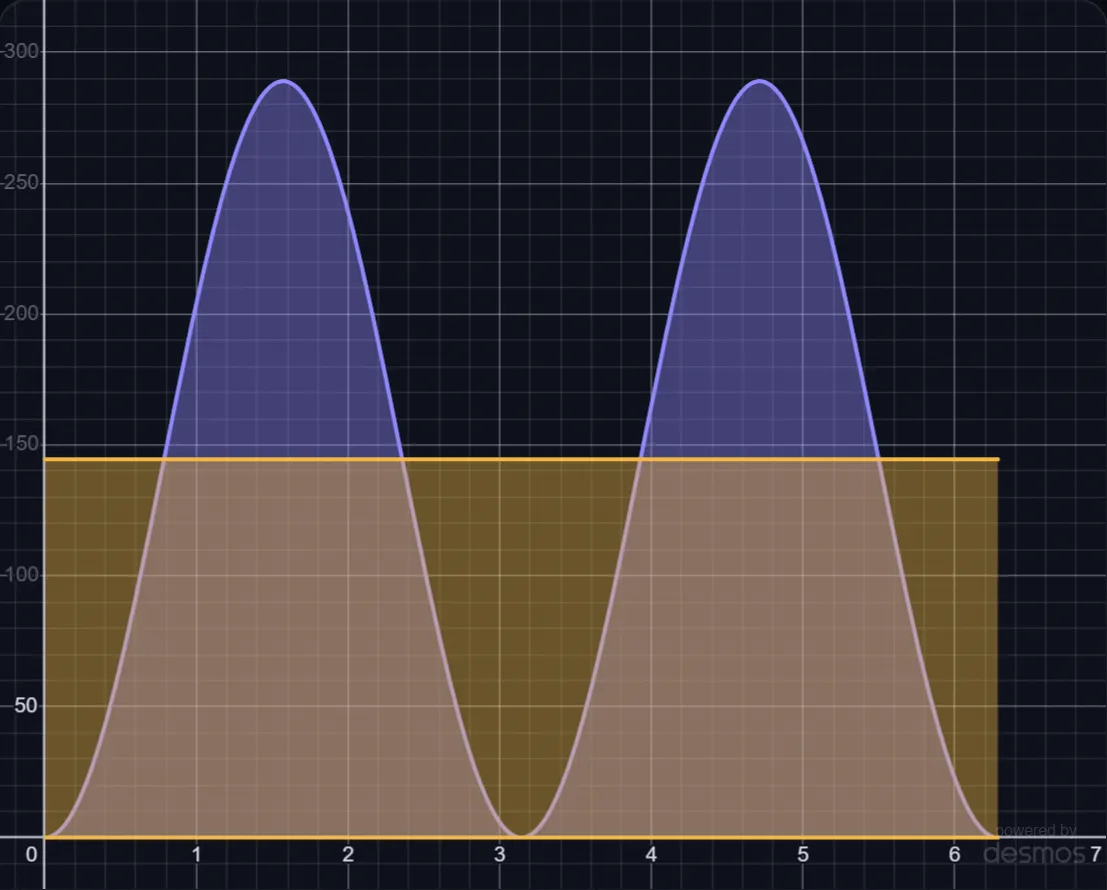
Task: Click the y-axis label 150
Action: pyautogui.click(x=20, y=444)
